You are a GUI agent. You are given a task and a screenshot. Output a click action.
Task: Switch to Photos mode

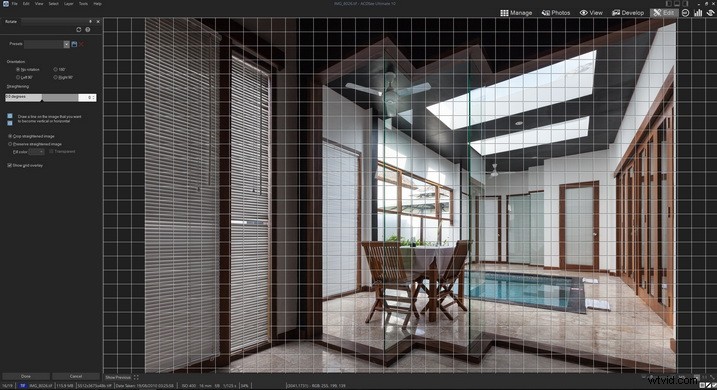556,13
